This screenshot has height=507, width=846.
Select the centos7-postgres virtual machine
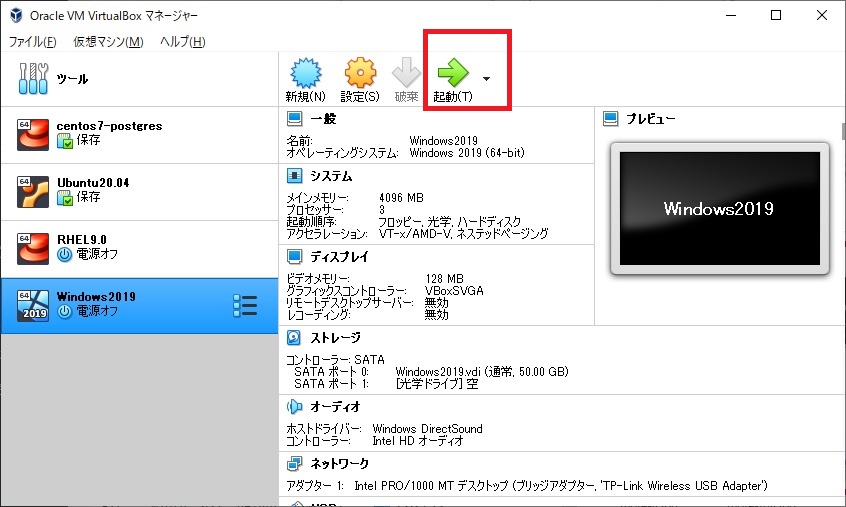point(139,135)
